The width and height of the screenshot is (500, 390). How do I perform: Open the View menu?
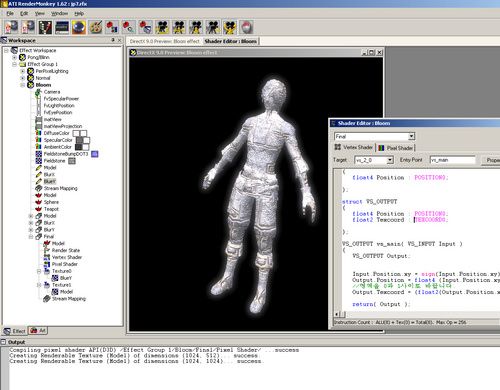tap(40, 13)
